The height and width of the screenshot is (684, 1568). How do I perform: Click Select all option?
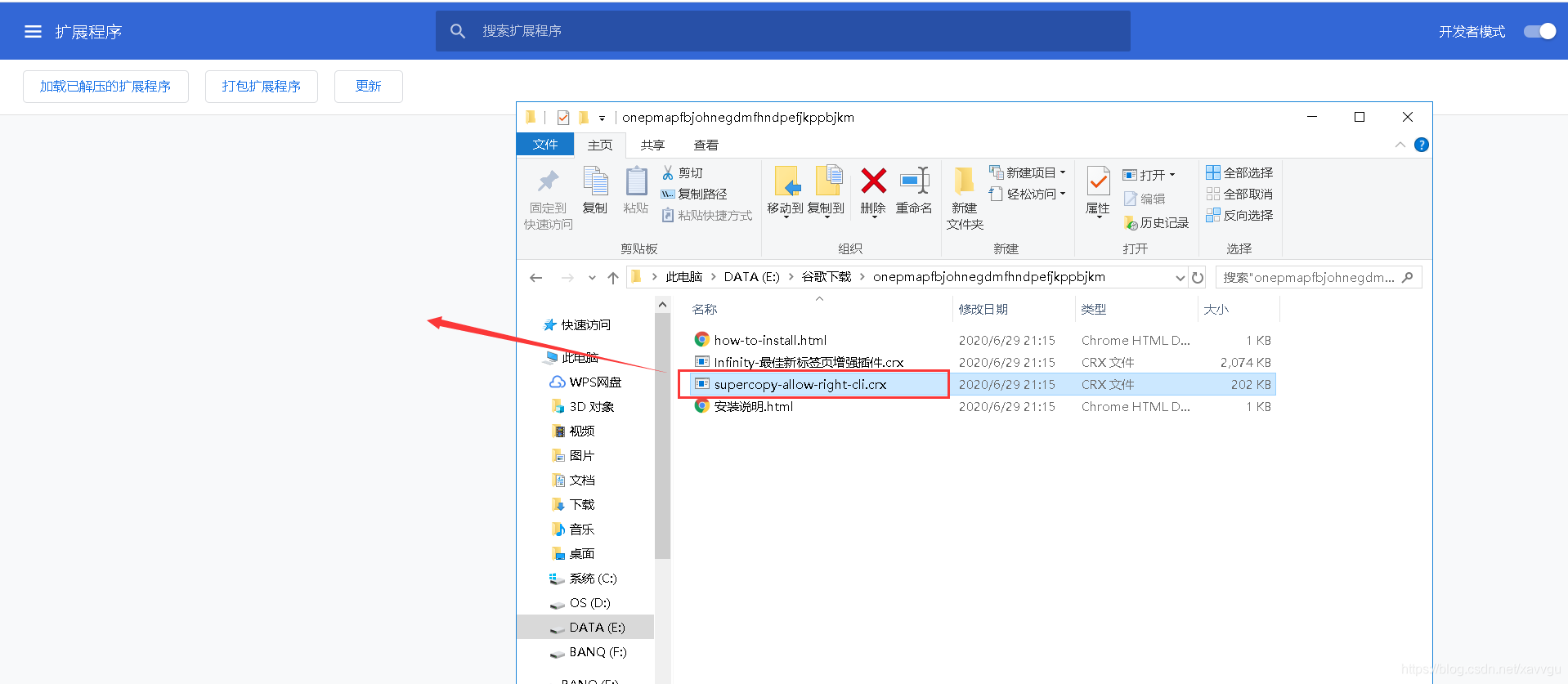coord(1239,172)
